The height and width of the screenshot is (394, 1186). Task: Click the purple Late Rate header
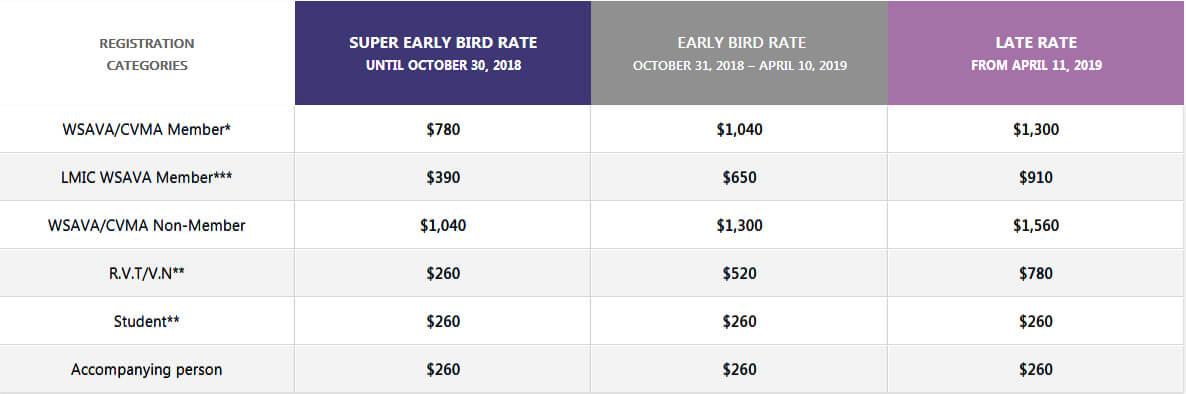point(1036,53)
